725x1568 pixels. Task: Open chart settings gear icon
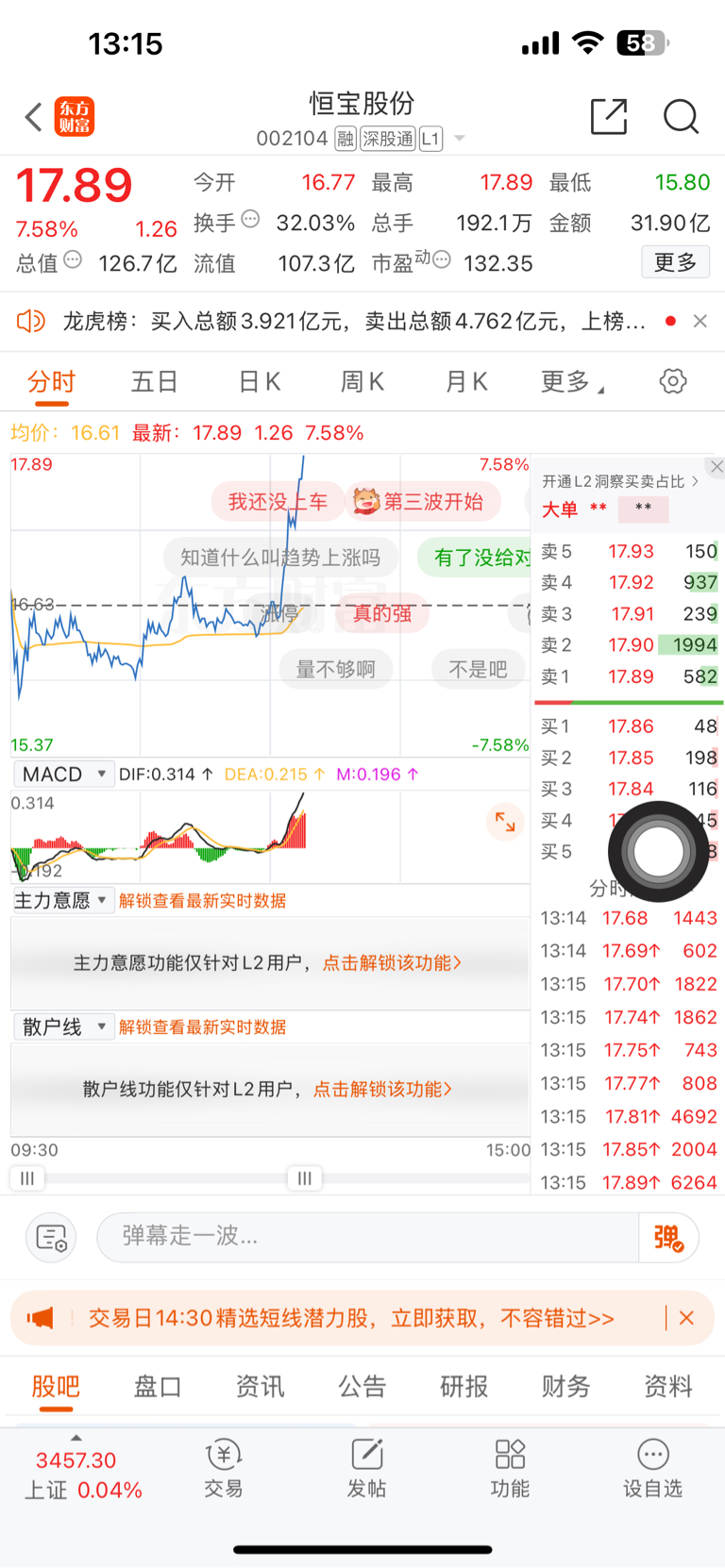click(x=673, y=382)
